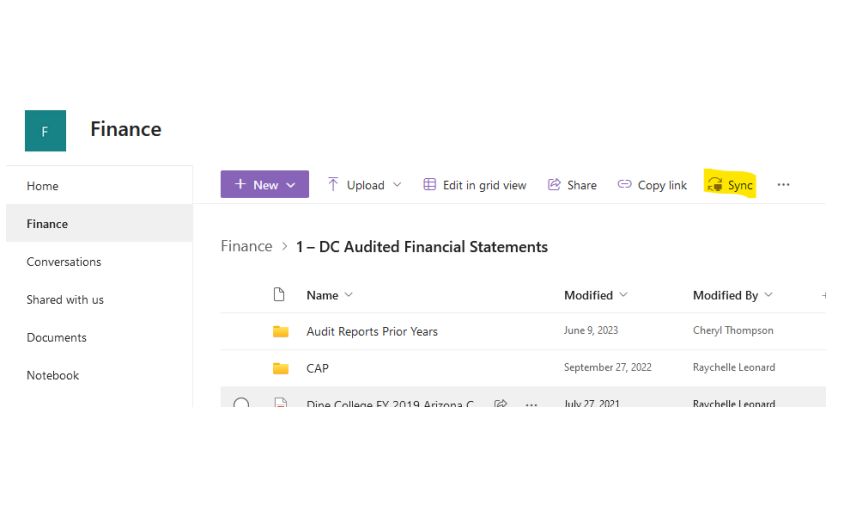841x517 pixels.
Task: Click the CAP folder icon
Action: pos(281,368)
